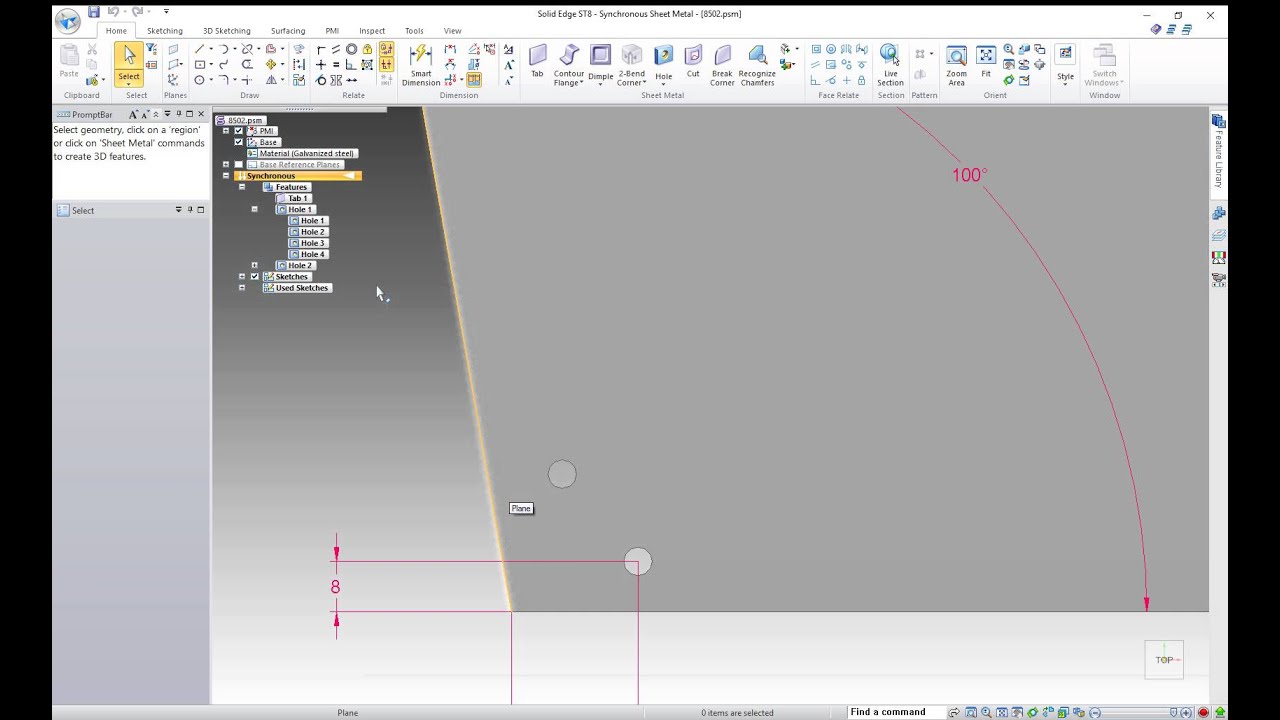Switch to the Sketching ribbon tab
This screenshot has height=720, width=1280.
(x=165, y=31)
